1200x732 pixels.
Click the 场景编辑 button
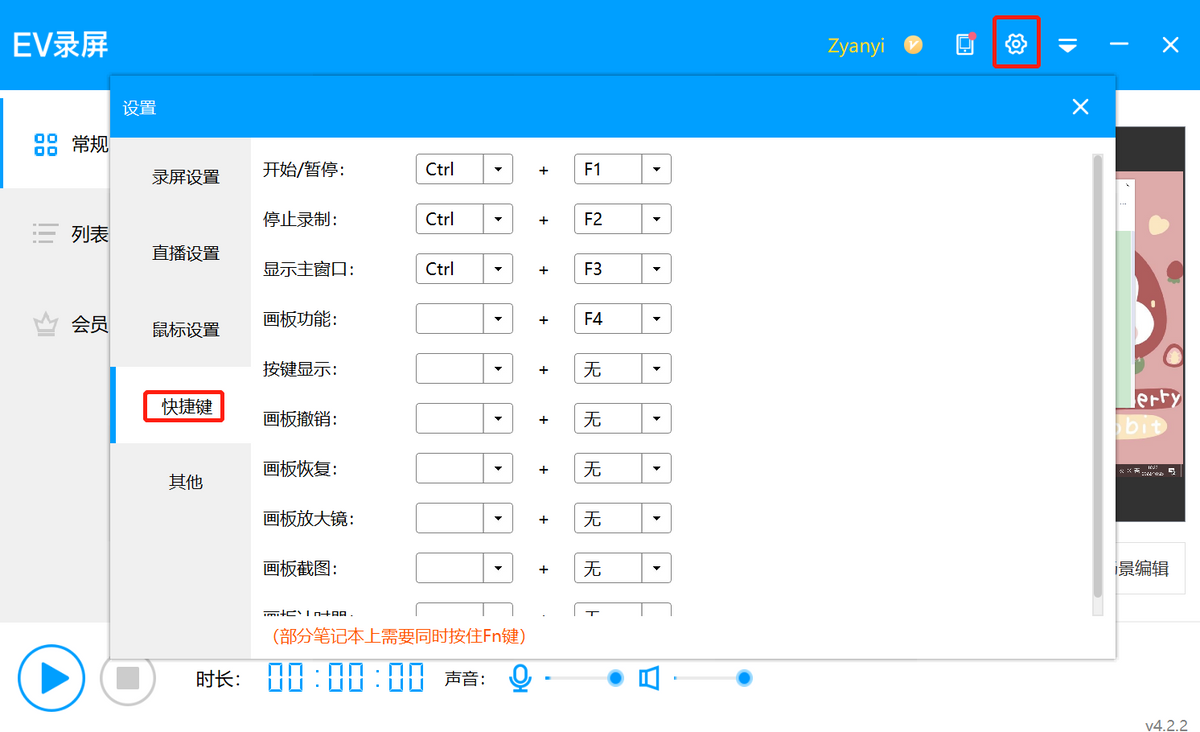click(1150, 569)
